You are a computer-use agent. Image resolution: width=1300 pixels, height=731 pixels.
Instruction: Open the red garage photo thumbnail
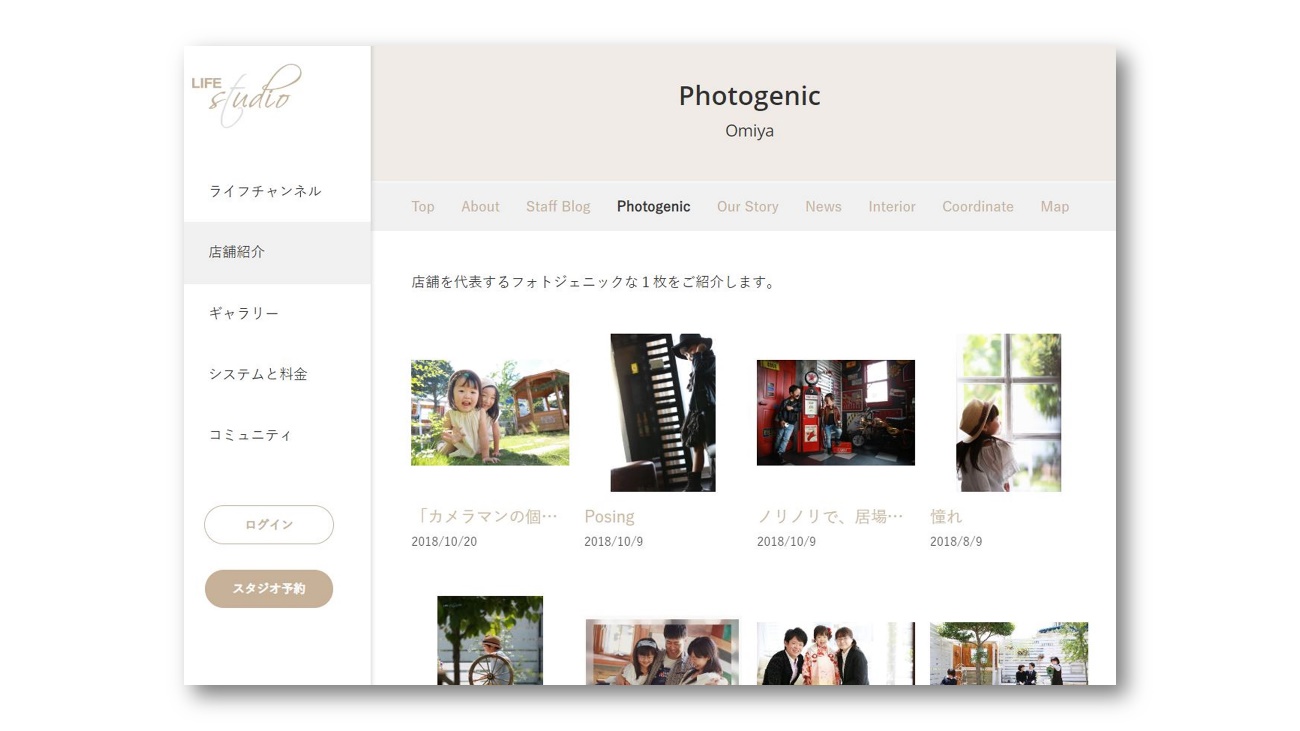click(x=836, y=413)
